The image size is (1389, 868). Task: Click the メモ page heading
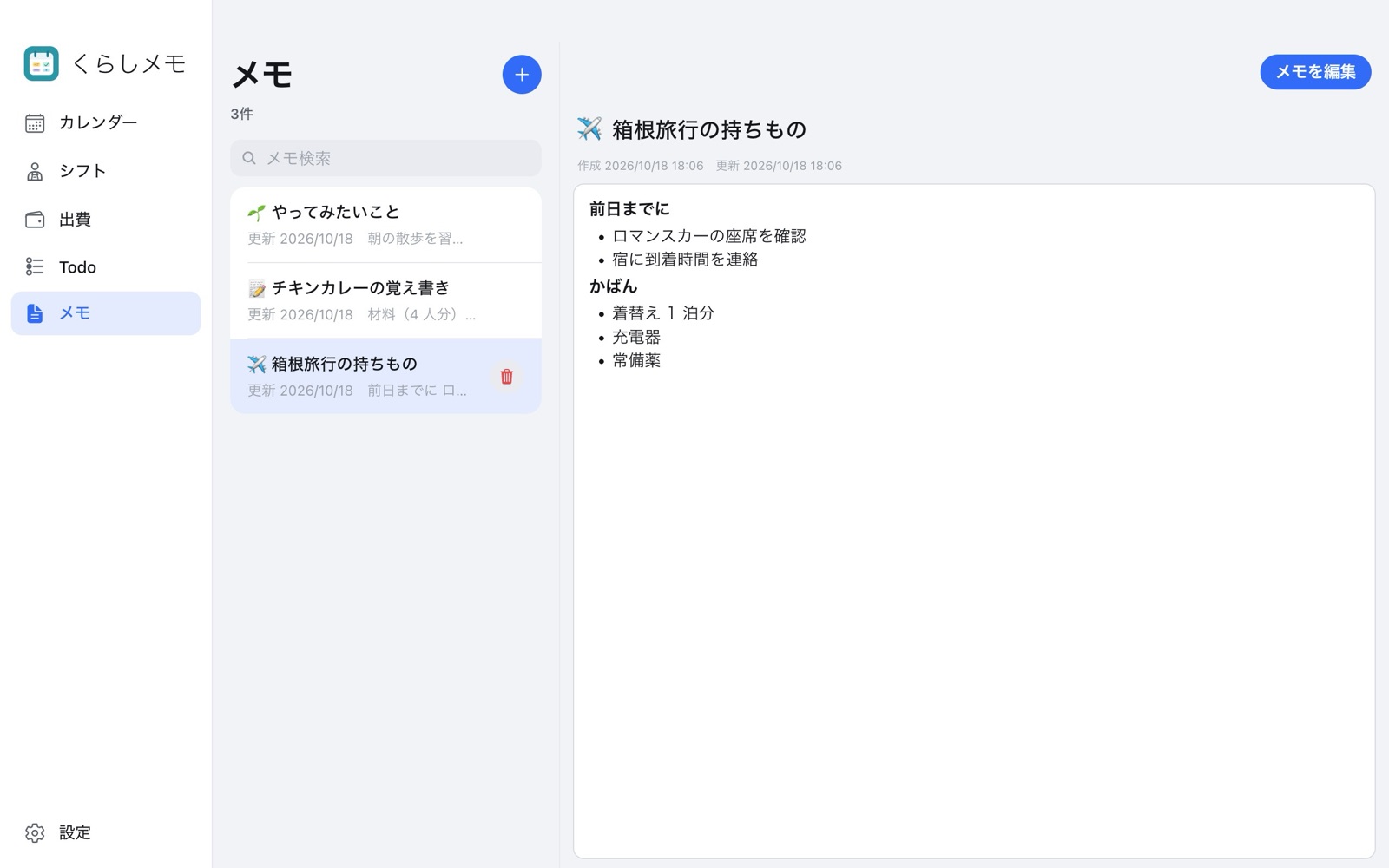tap(262, 75)
